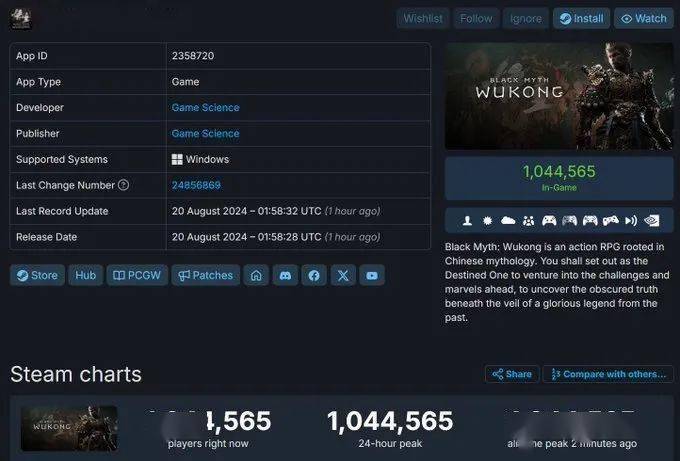The height and width of the screenshot is (461, 680).
Task: Toggle Wishlist for this game
Action: [422, 18]
